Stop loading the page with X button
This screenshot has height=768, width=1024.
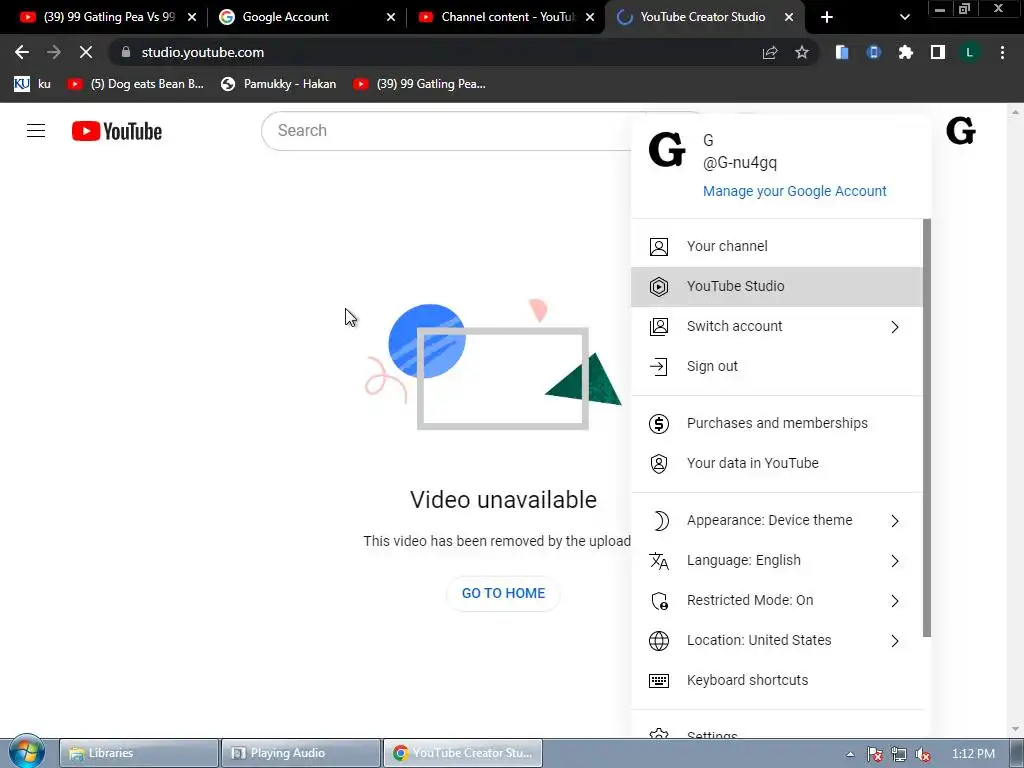tap(86, 52)
